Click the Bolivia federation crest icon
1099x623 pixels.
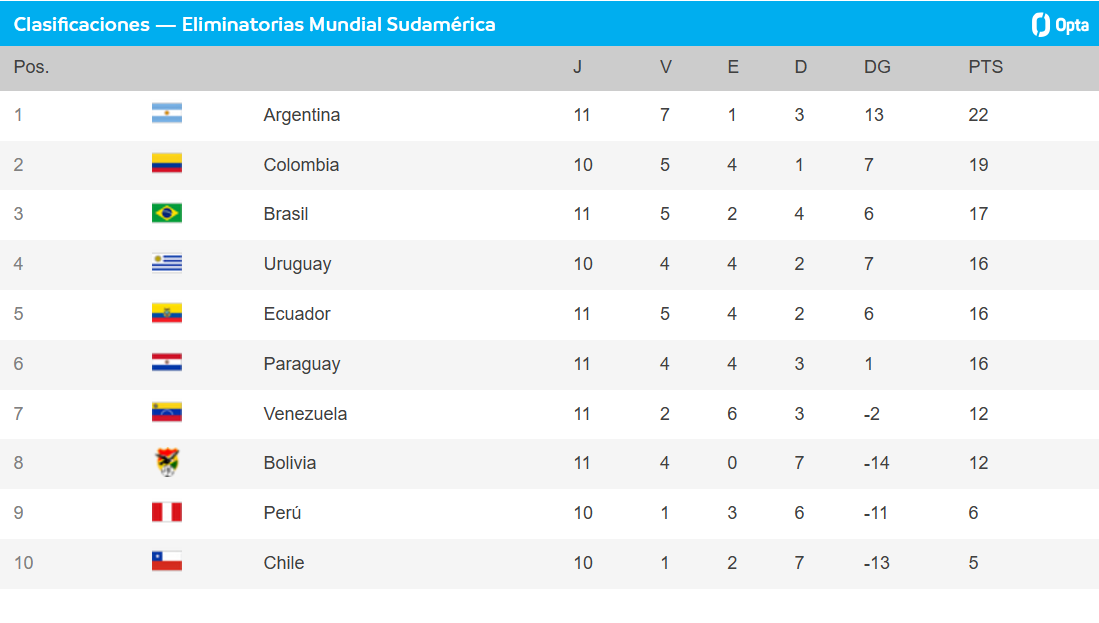point(167,463)
